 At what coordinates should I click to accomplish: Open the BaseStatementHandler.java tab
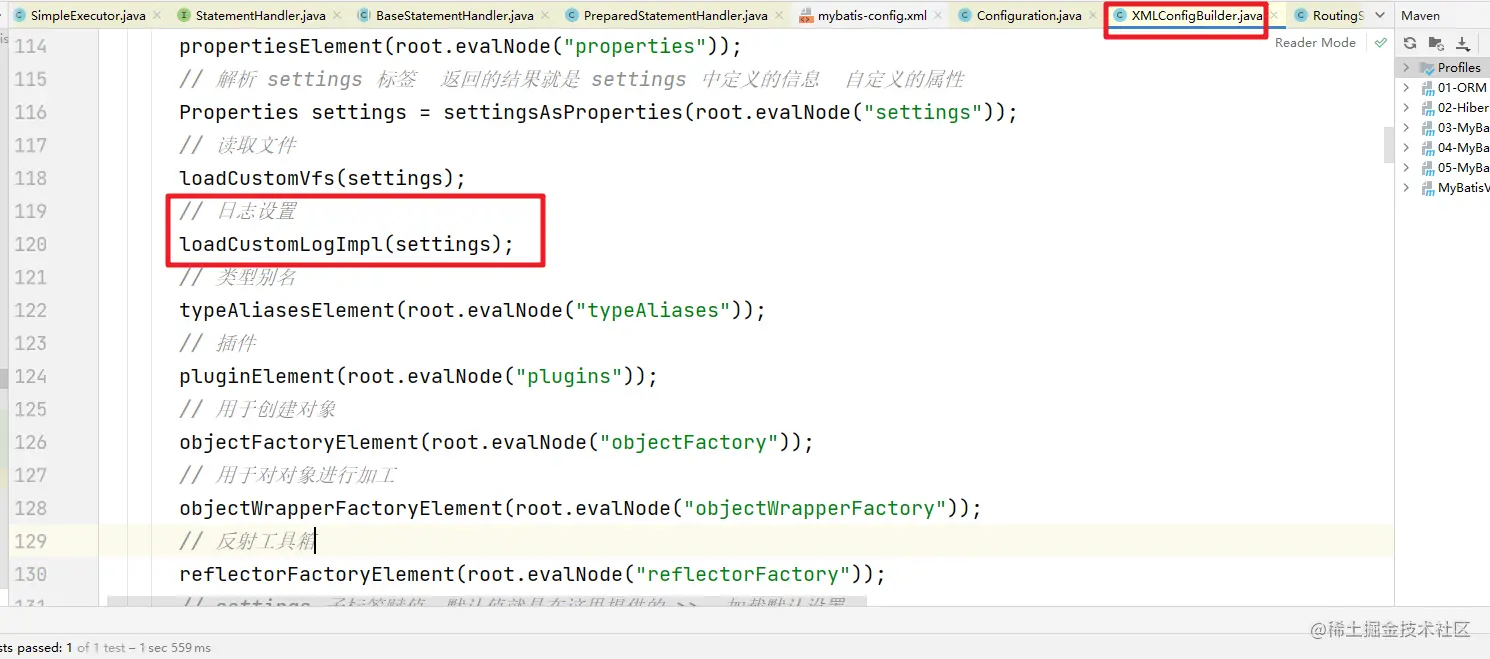[x=454, y=16]
